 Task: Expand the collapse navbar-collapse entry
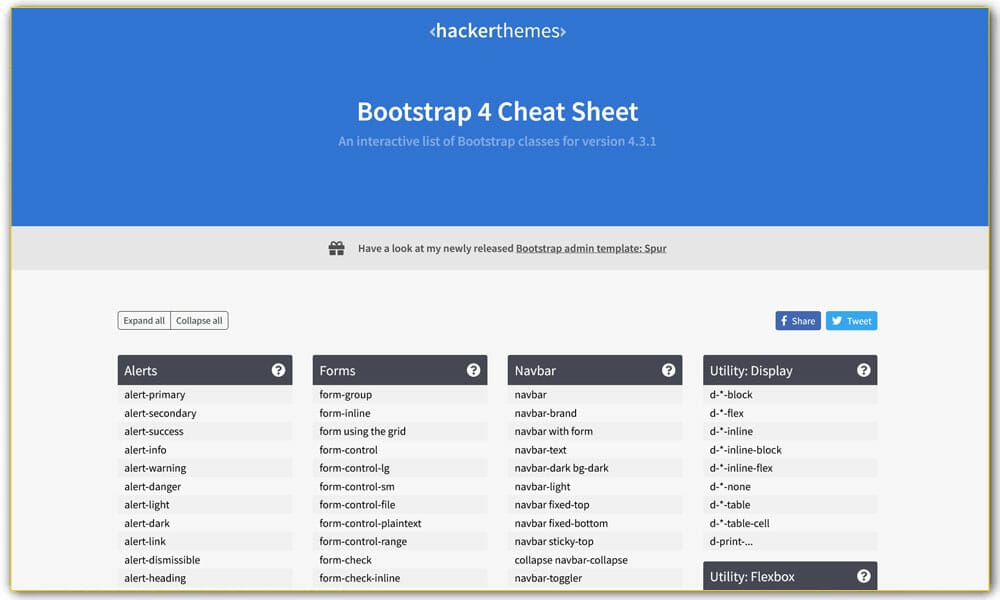(595, 559)
